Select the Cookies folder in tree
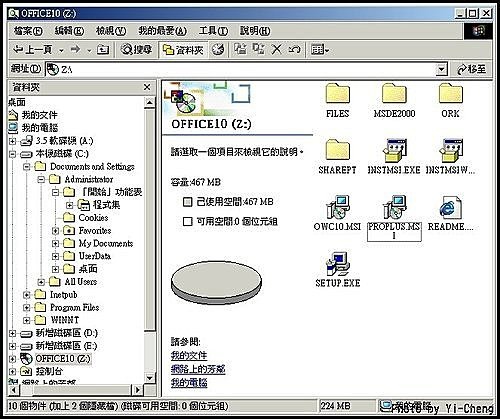The width and height of the screenshot is (500, 419). click(x=93, y=218)
